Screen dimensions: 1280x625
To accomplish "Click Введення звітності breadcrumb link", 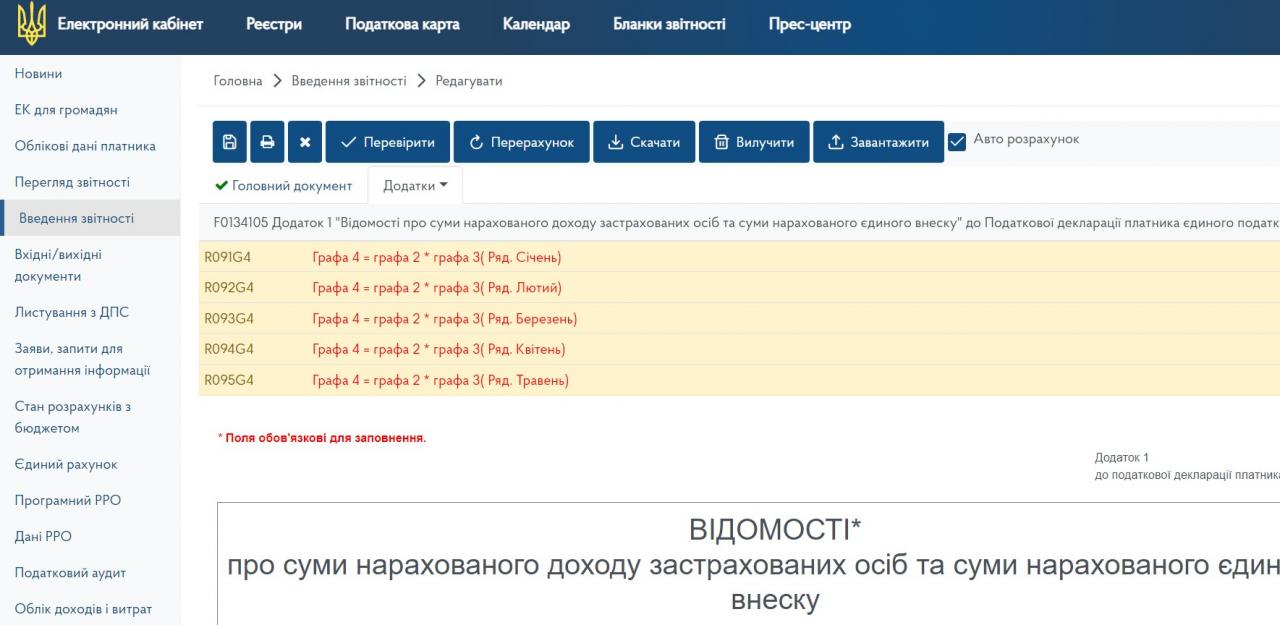I will pos(349,81).
